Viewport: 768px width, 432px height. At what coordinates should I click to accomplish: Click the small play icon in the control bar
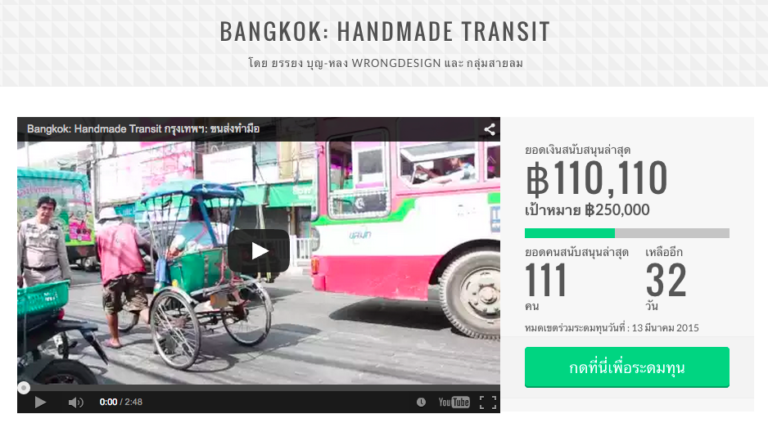(x=40, y=402)
